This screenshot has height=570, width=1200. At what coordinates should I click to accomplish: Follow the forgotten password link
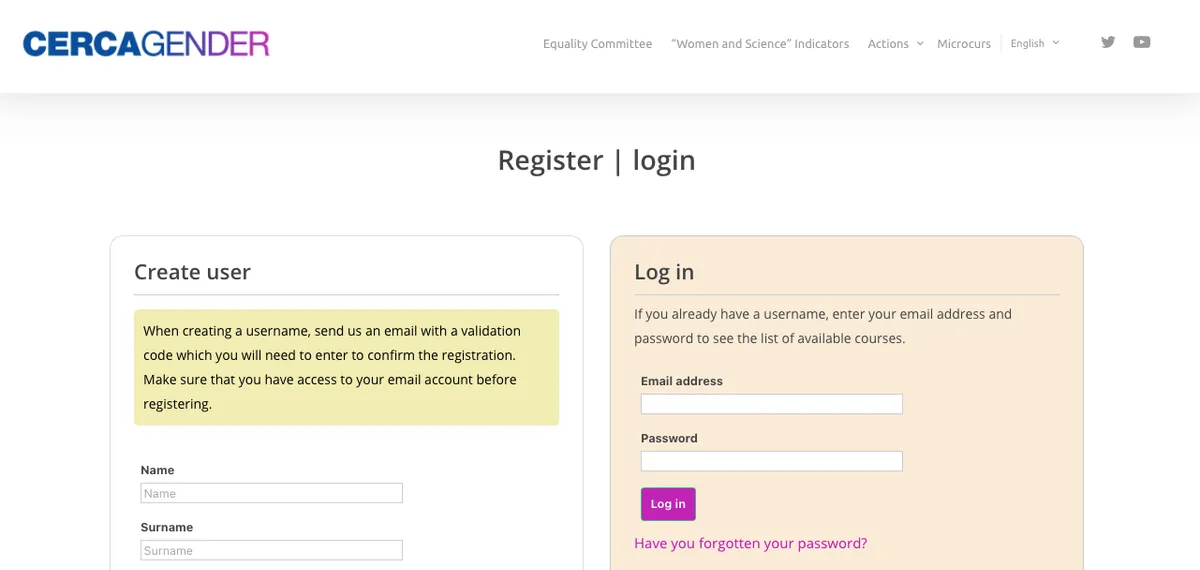[x=751, y=543]
